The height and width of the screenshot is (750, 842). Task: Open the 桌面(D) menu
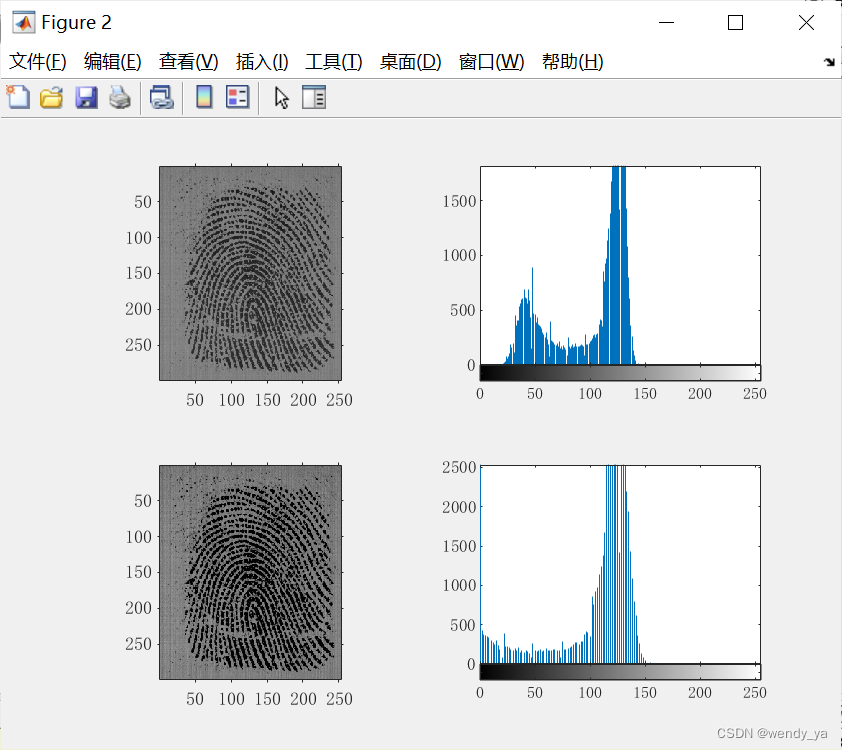[410, 62]
